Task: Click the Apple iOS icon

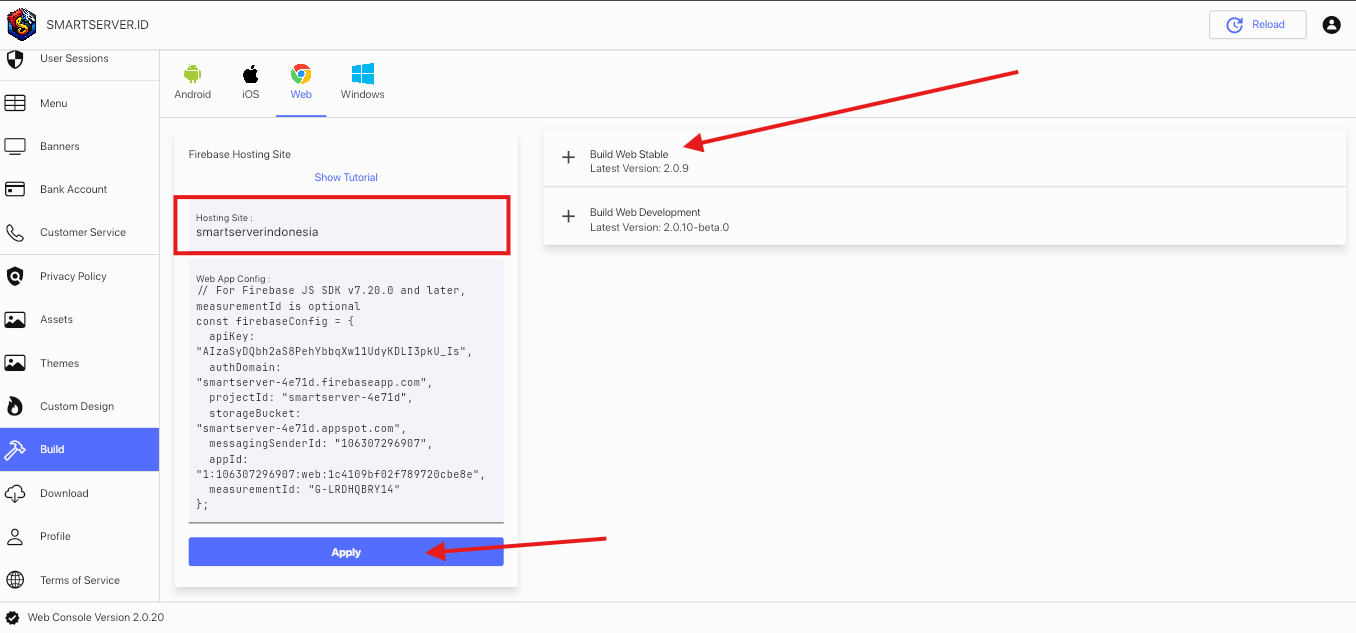Action: click(x=251, y=74)
